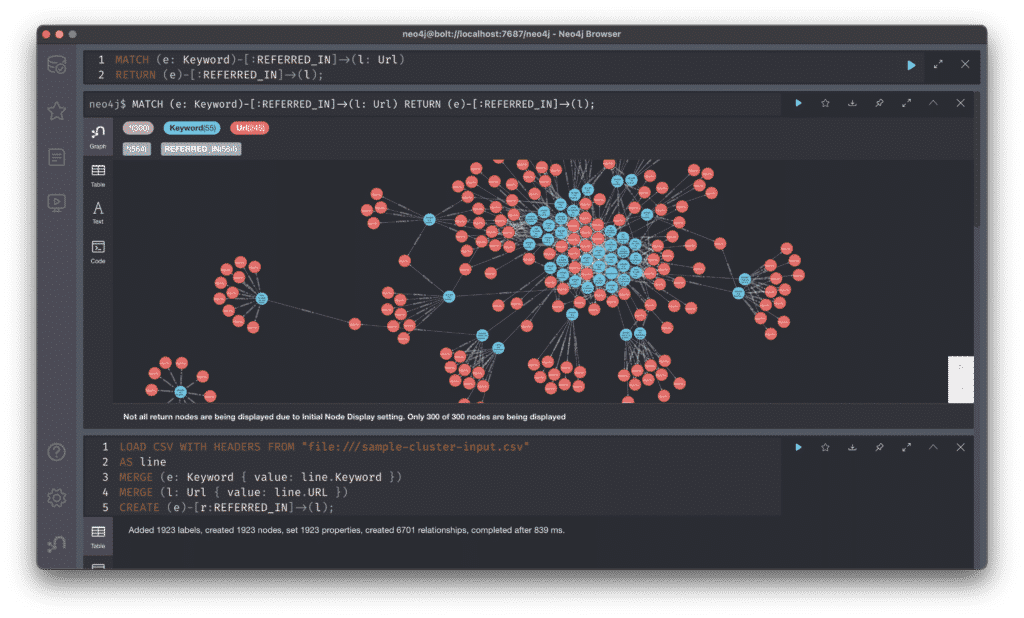Expand the graph frame to fullscreen
The image size is (1024, 618).
tap(906, 102)
